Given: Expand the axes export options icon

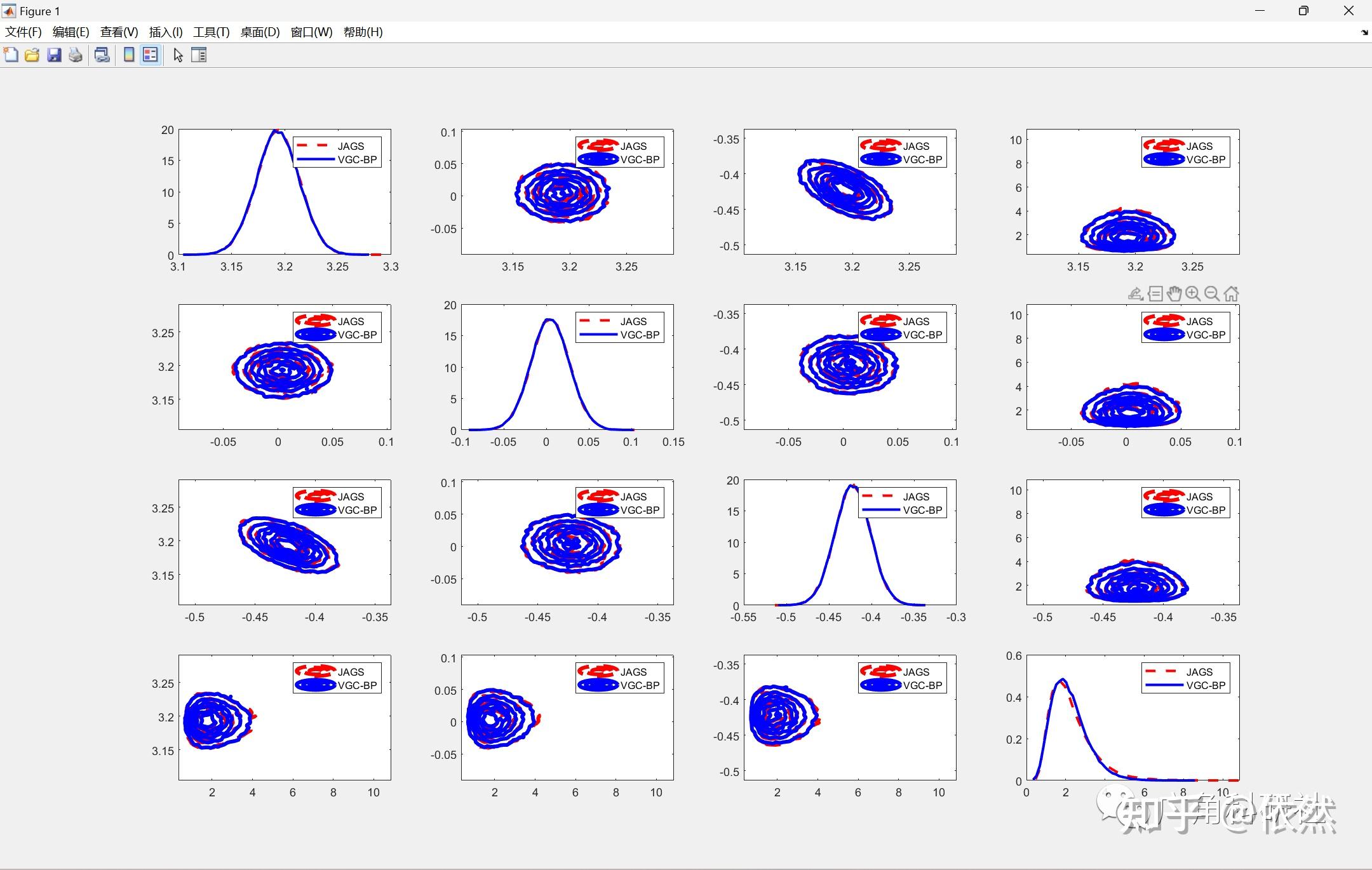Looking at the screenshot, I should coord(1135,293).
